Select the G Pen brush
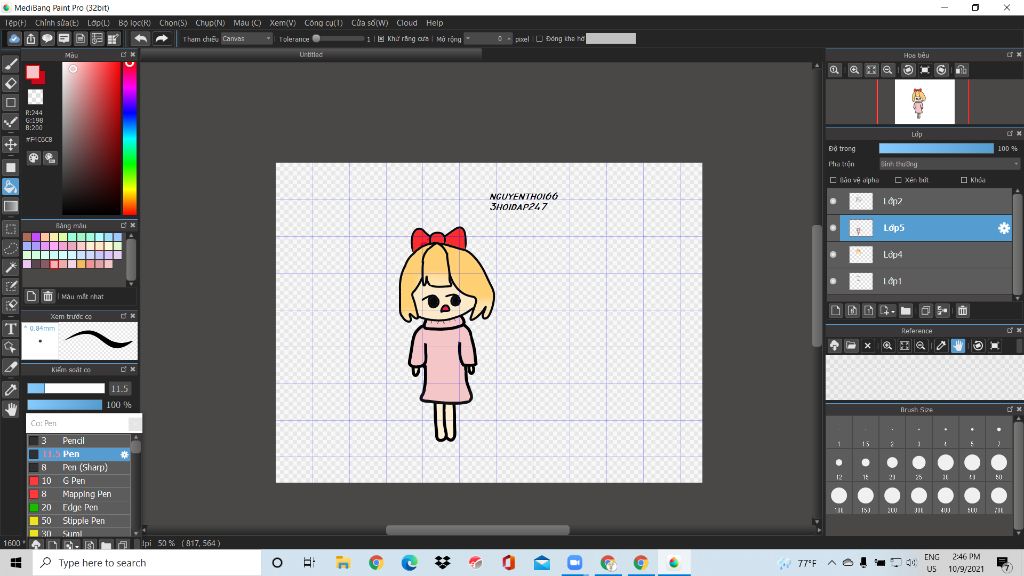 tap(79, 481)
